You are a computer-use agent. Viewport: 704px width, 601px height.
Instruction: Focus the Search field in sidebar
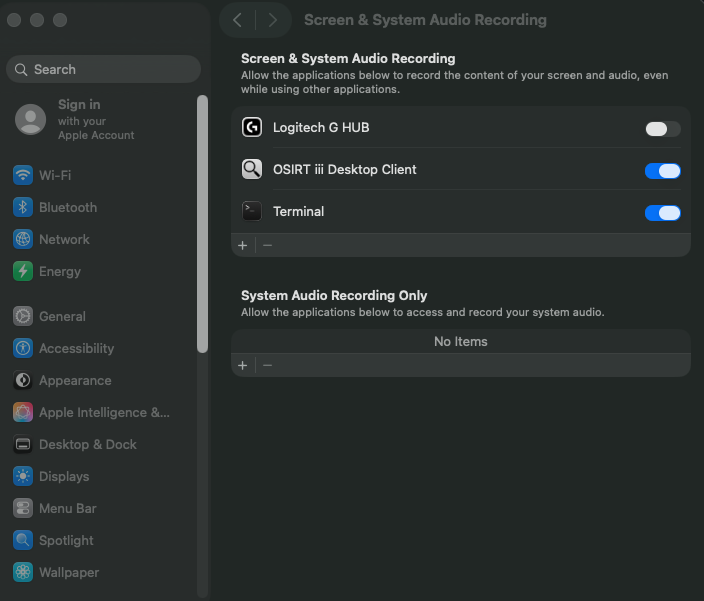110,69
